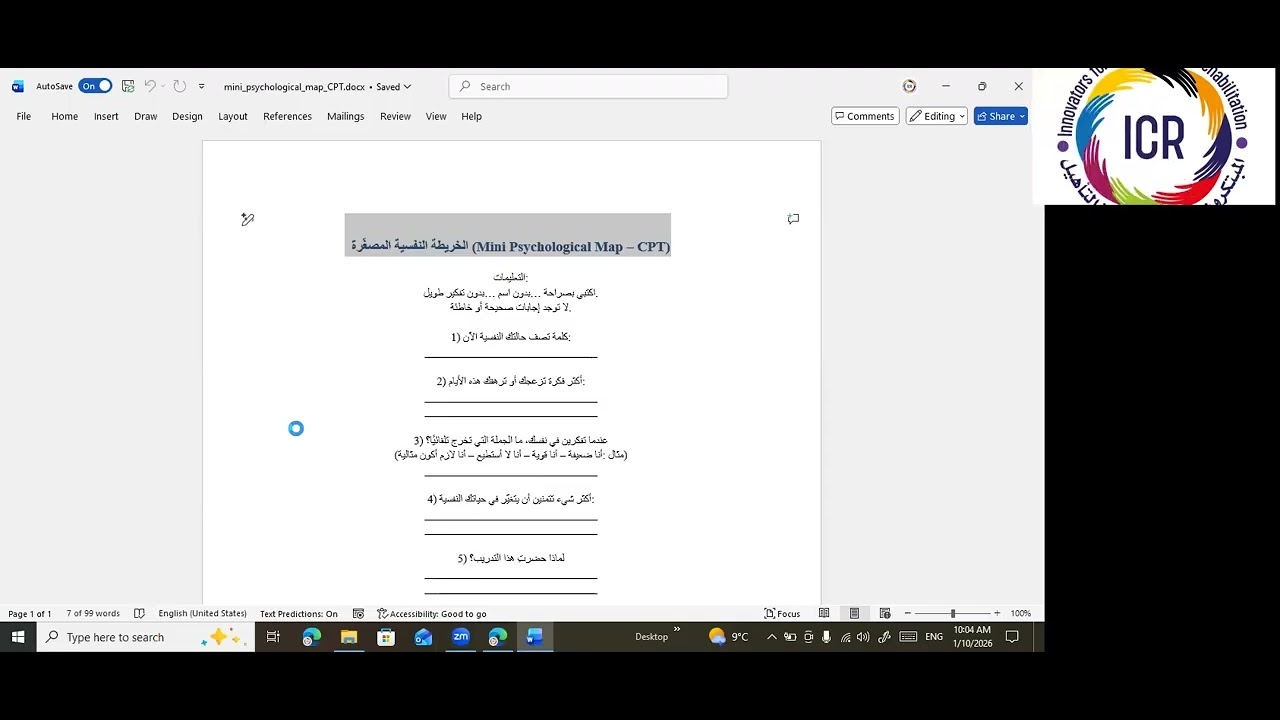
Task: Open the Mailings tab
Action: (x=345, y=116)
